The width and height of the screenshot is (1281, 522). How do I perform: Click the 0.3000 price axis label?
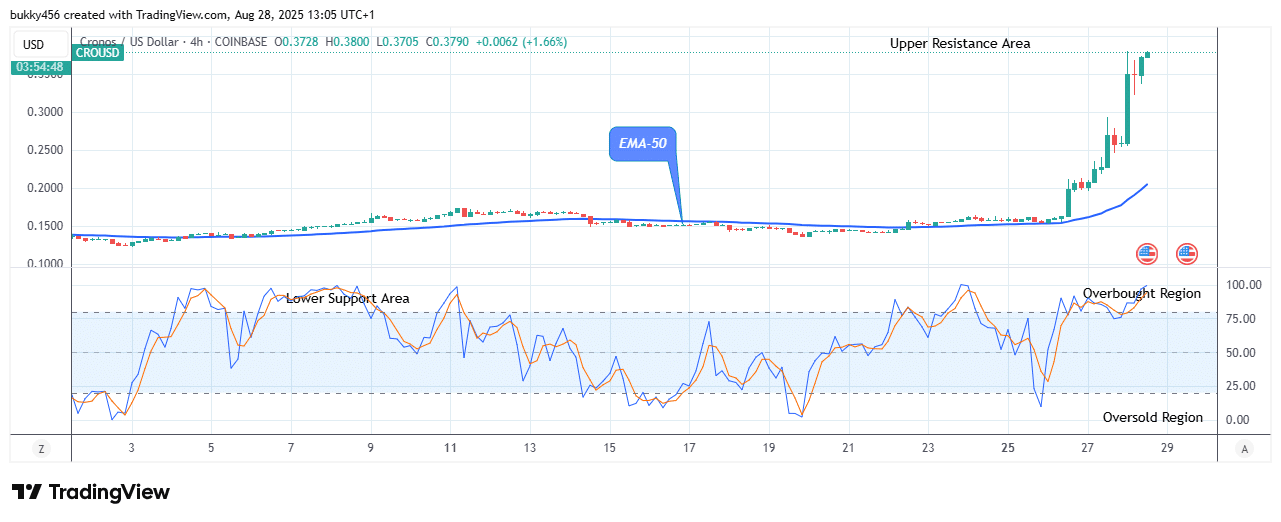[x=47, y=112]
